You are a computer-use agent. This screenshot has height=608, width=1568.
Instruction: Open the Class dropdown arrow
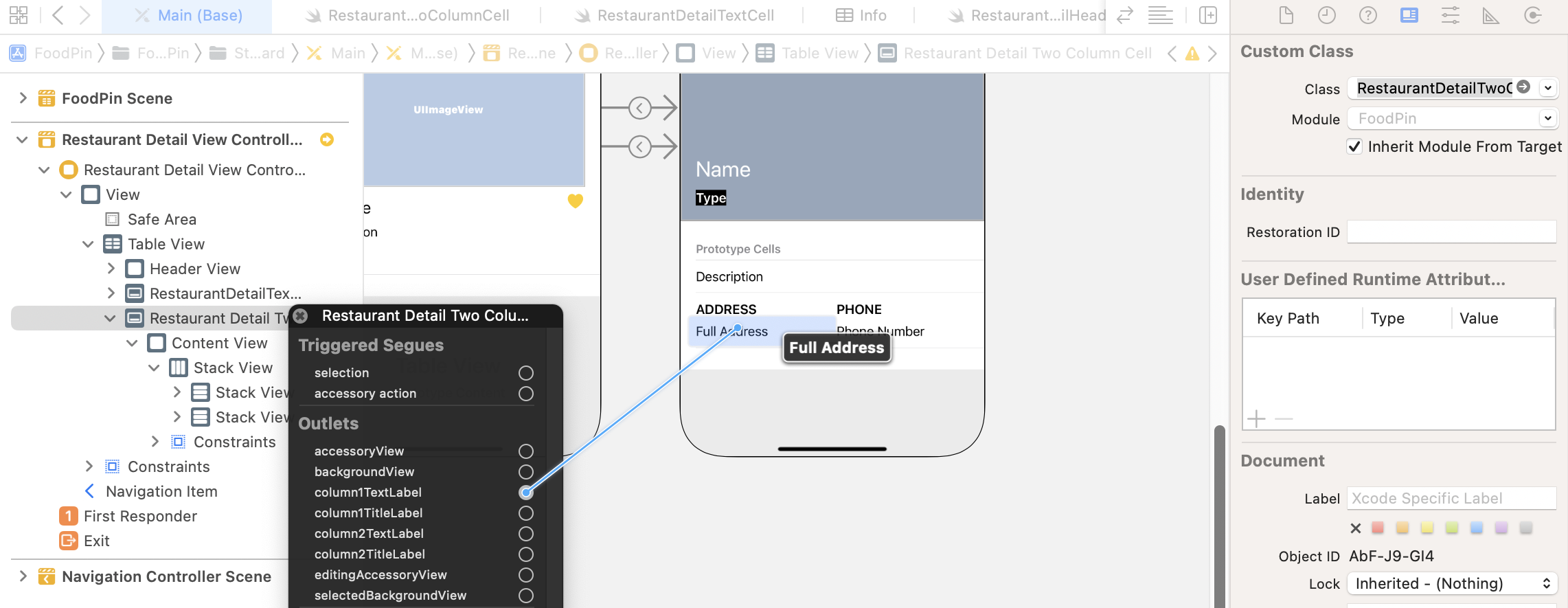(x=1548, y=88)
